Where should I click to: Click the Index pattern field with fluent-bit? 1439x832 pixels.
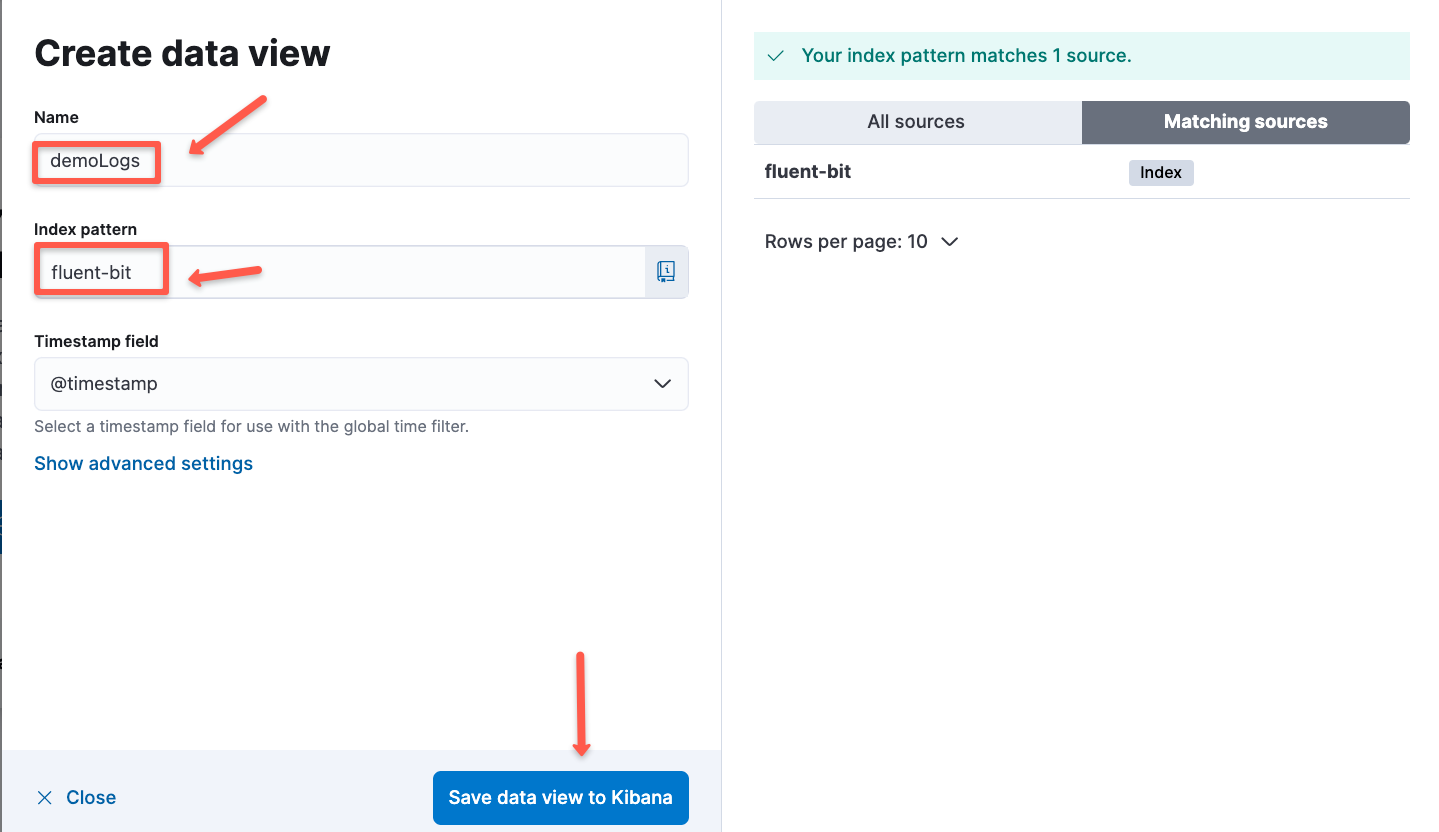340,272
